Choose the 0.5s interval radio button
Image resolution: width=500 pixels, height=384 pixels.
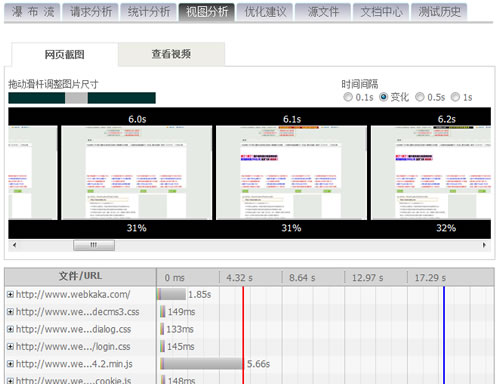(420, 97)
